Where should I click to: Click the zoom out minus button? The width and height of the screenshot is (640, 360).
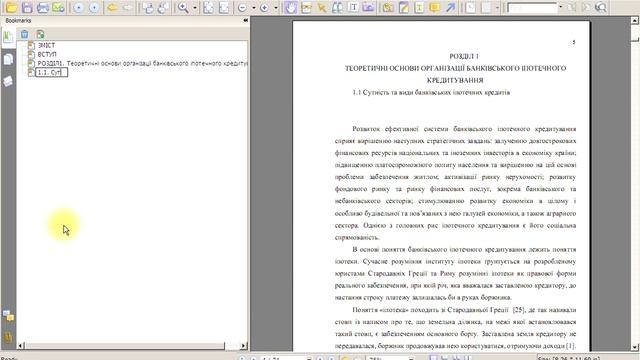coord(242,7)
